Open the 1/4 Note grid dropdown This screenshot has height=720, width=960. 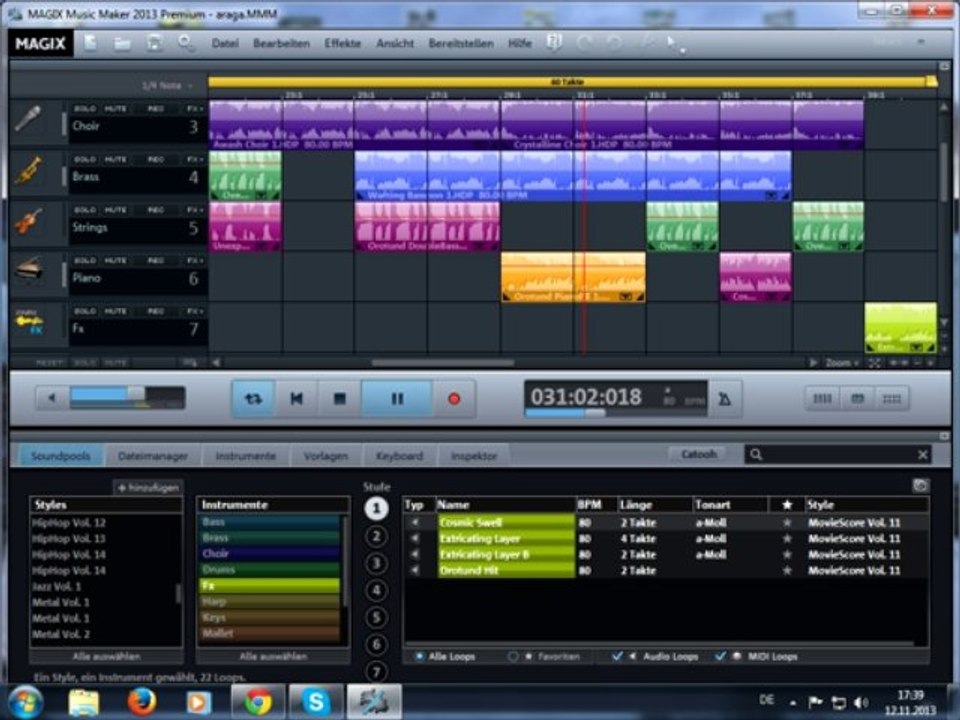[167, 86]
